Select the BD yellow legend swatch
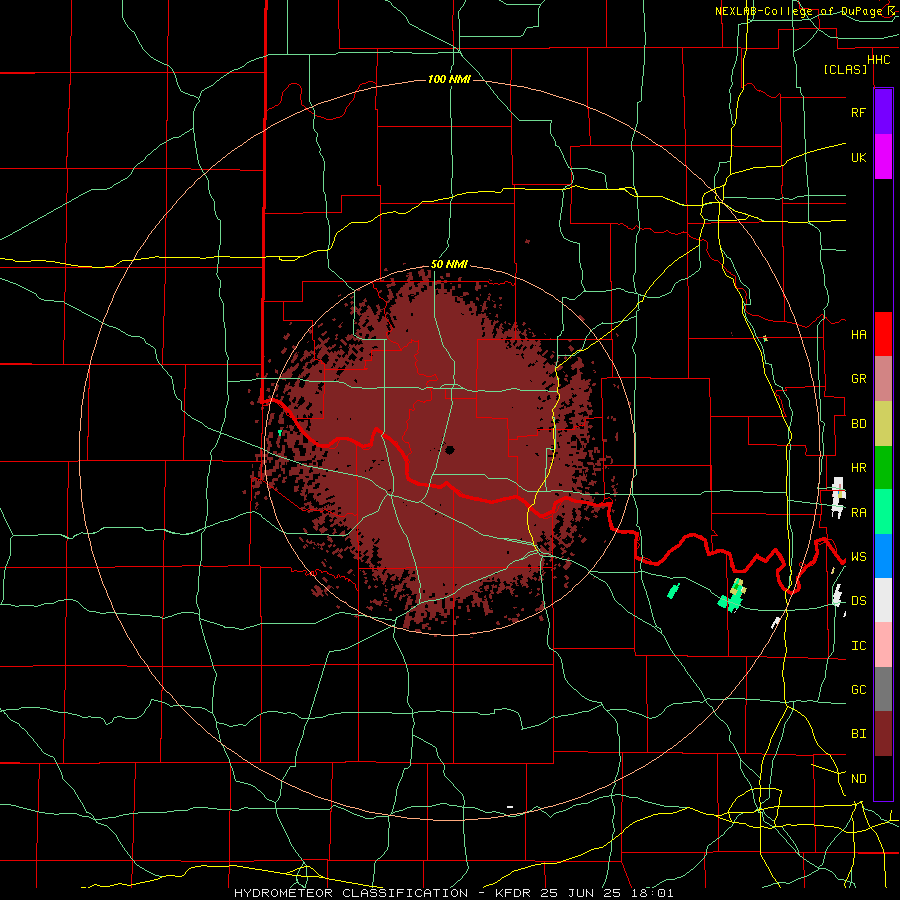 (883, 424)
